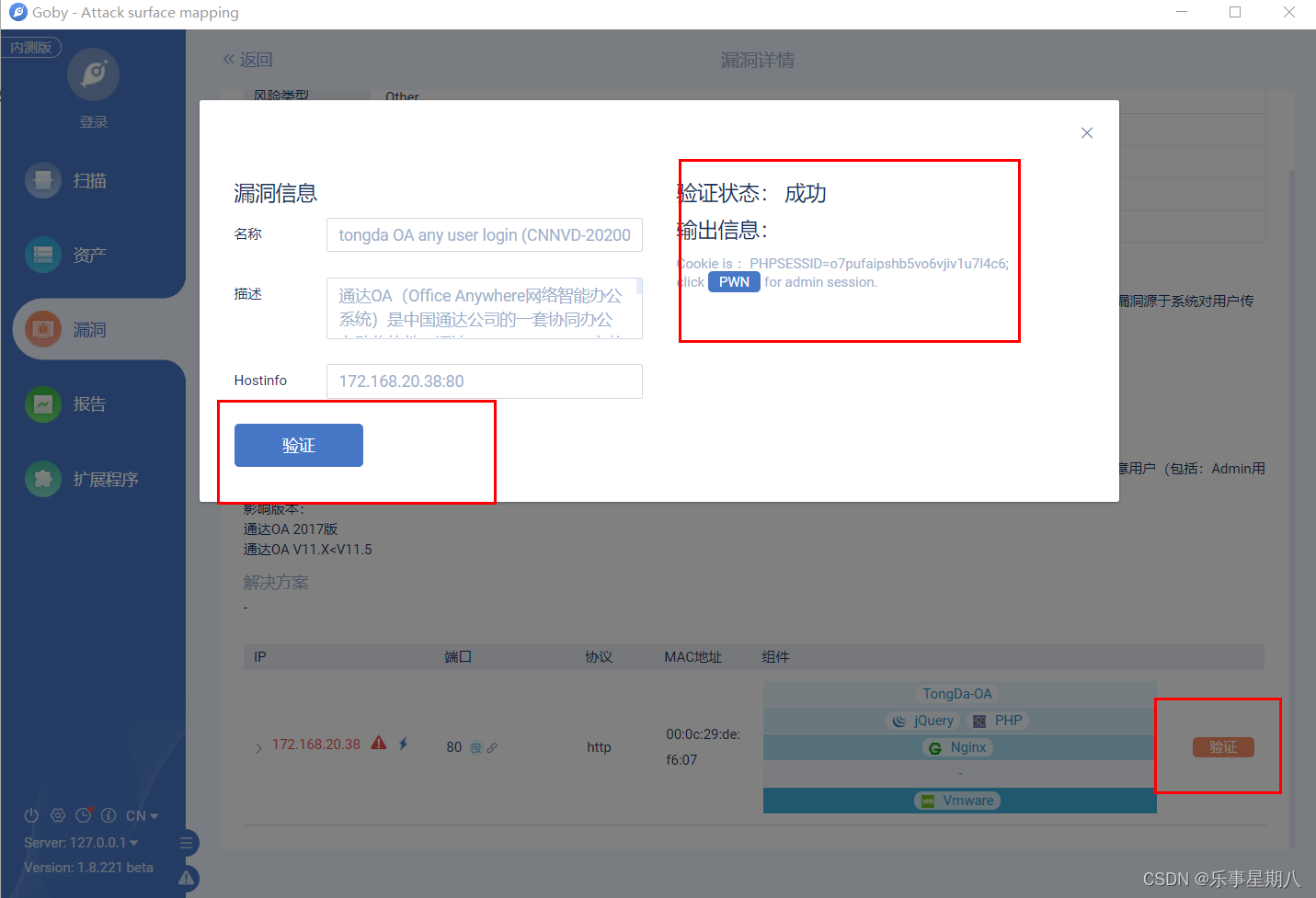
Task: Click the 协议 column header
Action: (599, 657)
